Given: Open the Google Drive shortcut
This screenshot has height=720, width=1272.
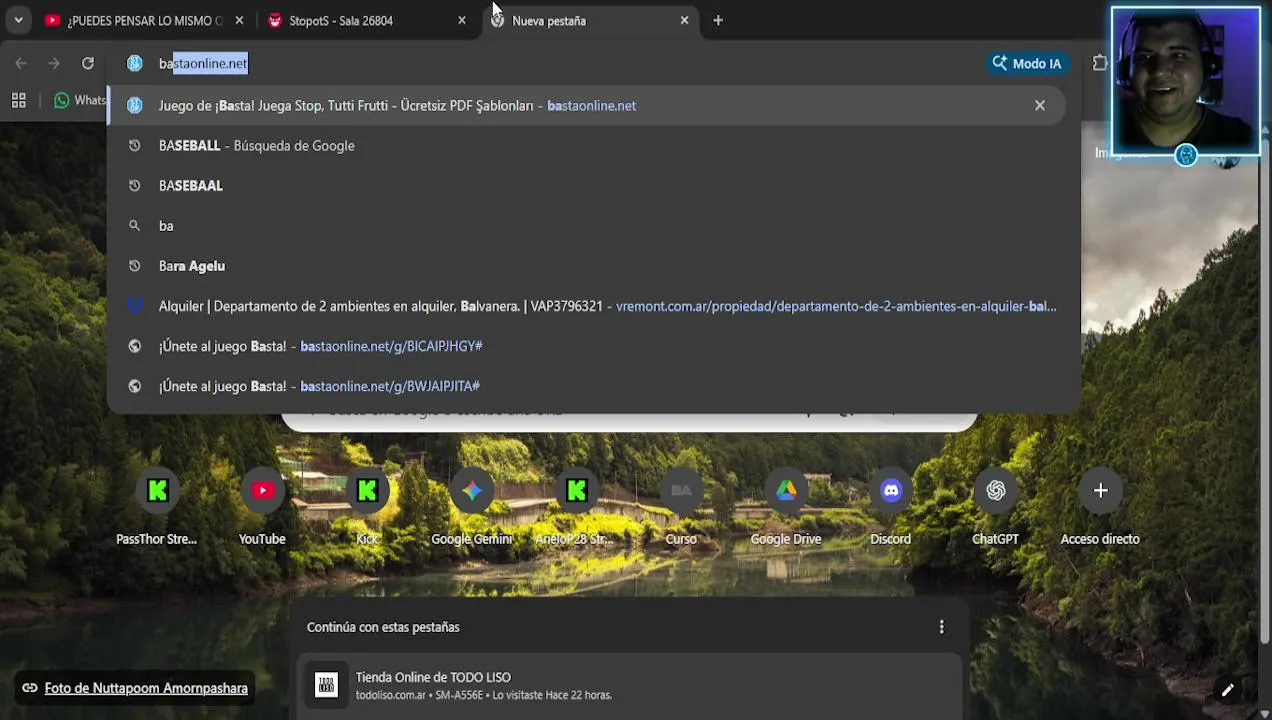Looking at the screenshot, I should click(786, 508).
